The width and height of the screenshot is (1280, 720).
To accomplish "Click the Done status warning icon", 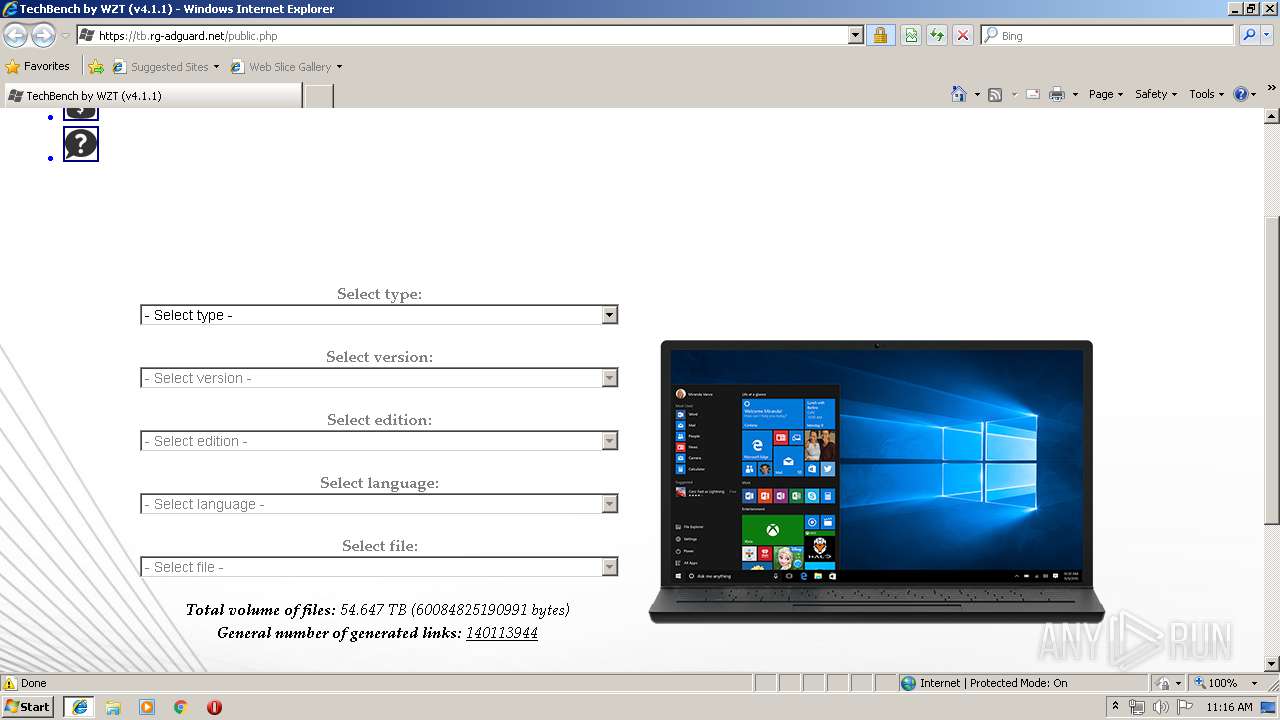I will (x=10, y=683).
